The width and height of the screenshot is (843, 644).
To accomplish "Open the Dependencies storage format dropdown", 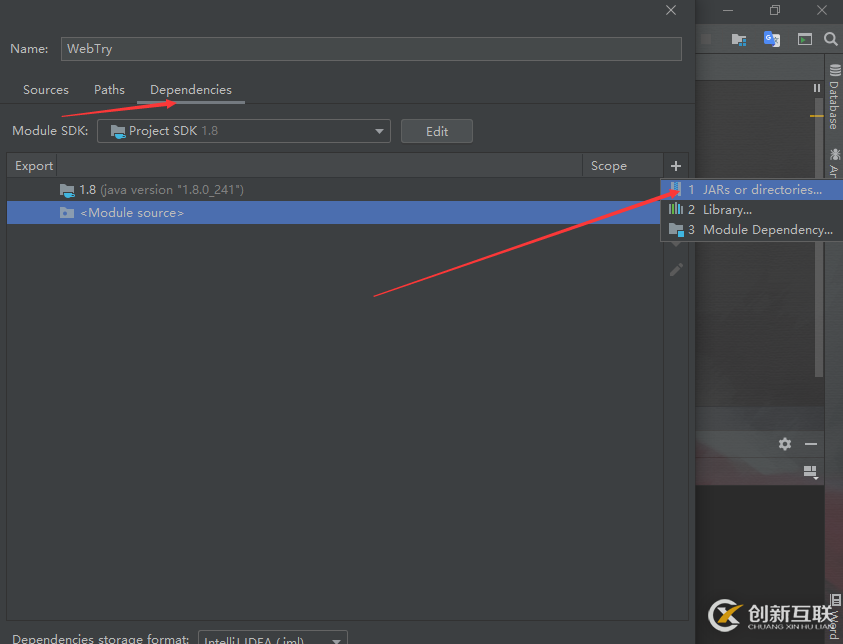I will coord(273,638).
